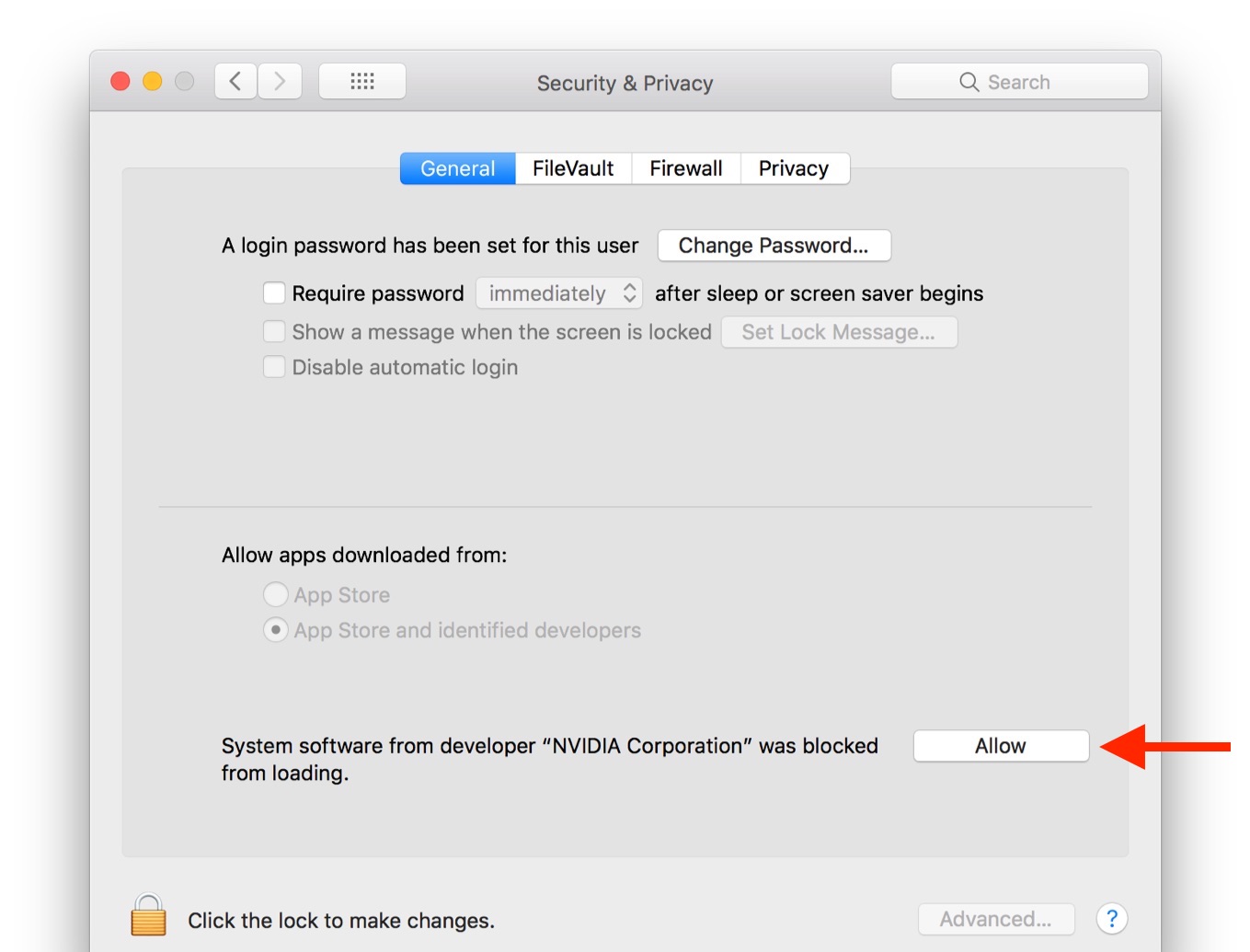1250x952 pixels.
Task: Go forward with the right chevron arrow
Action: click(x=280, y=82)
